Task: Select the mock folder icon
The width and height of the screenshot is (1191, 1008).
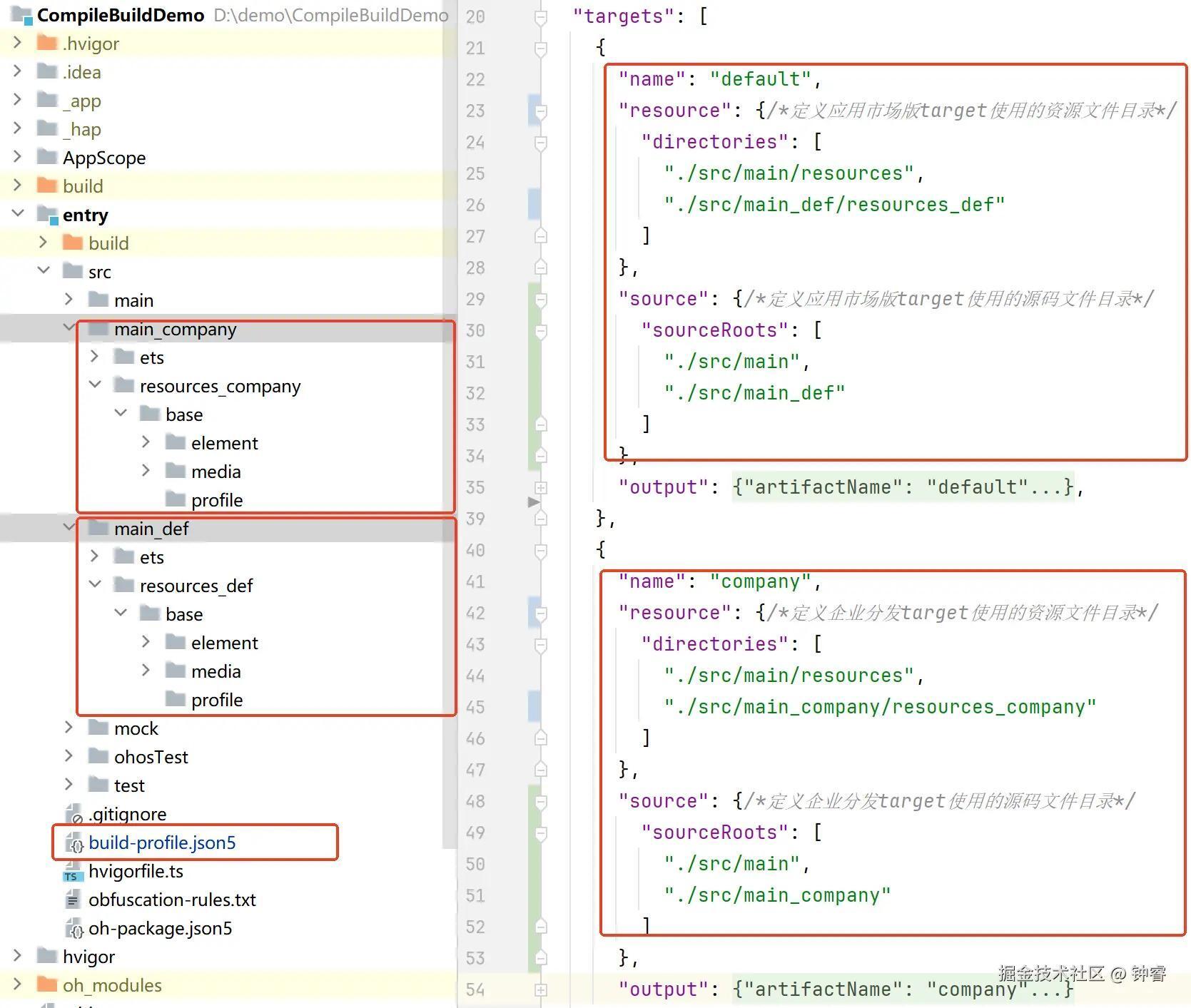Action: (x=98, y=728)
